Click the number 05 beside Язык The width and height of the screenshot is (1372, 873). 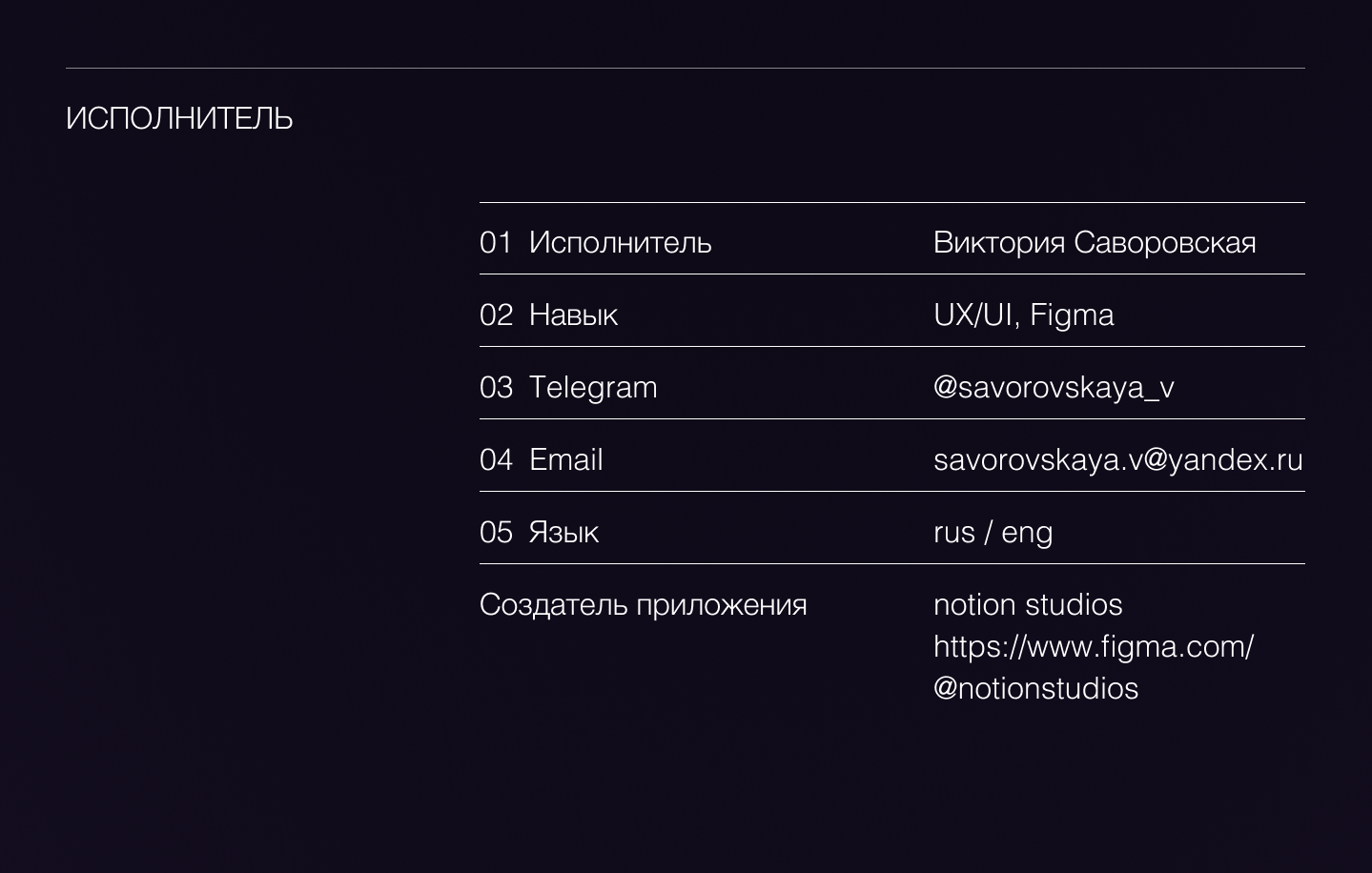[496, 532]
